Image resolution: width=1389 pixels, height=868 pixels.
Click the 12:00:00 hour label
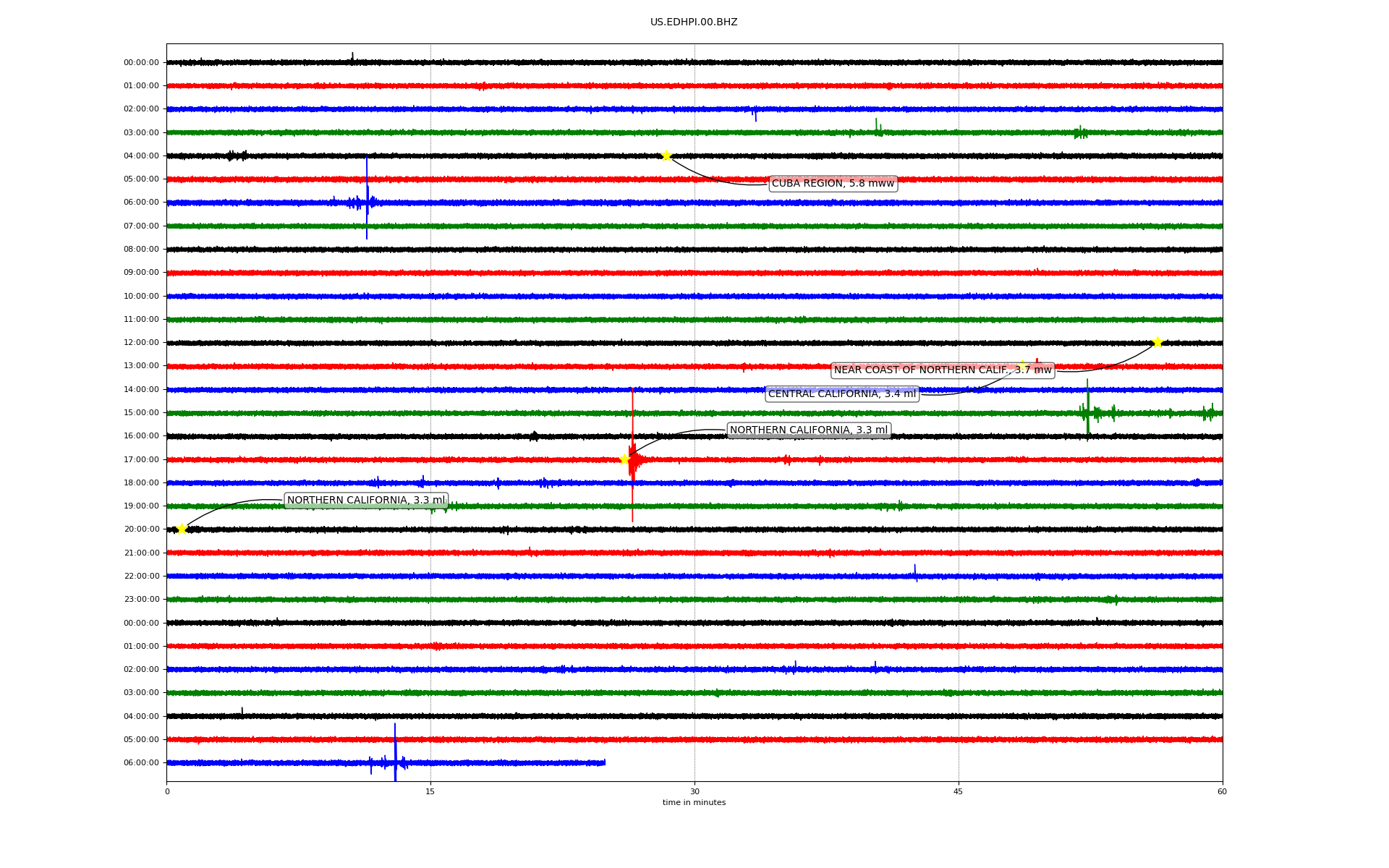coord(141,343)
